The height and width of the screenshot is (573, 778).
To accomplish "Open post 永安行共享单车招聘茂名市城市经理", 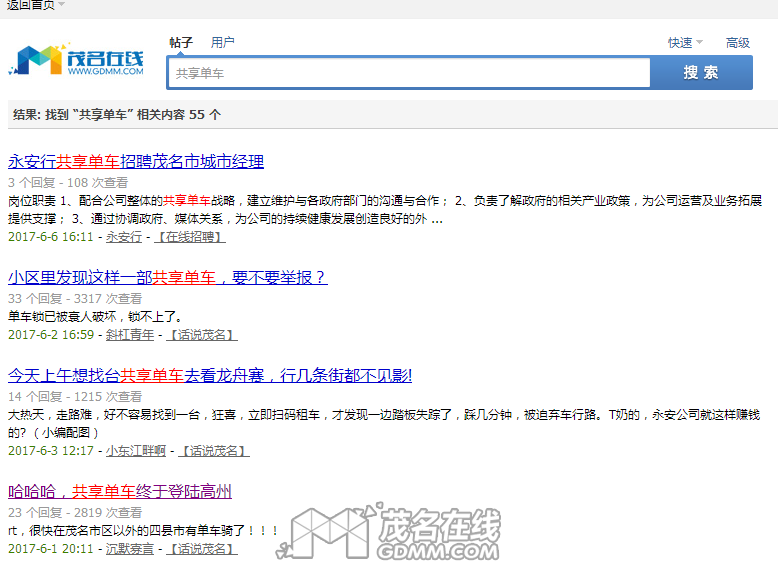I will (136, 162).
